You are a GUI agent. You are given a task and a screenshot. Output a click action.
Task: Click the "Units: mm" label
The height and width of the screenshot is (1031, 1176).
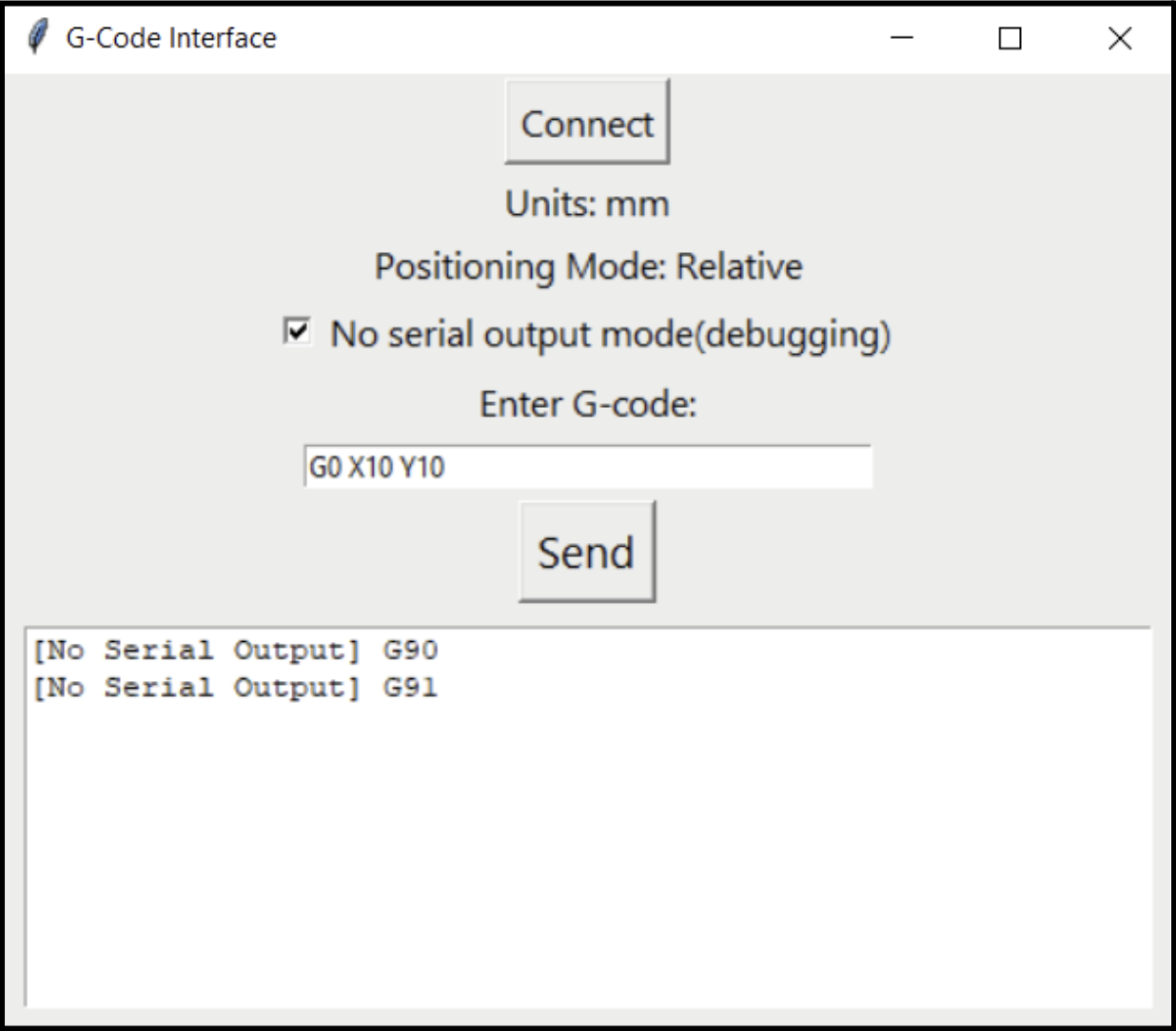pos(587,204)
